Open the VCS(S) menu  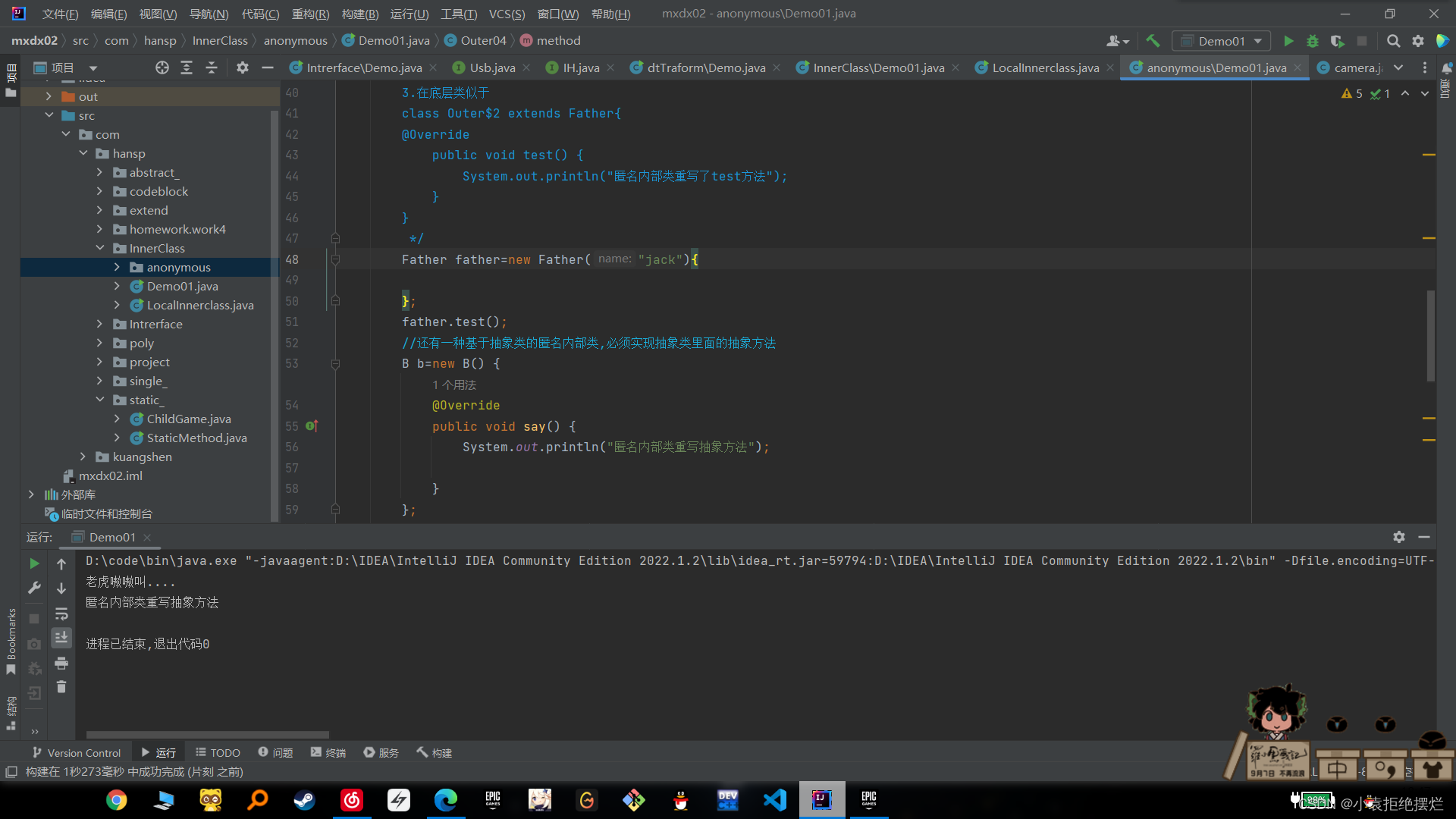pyautogui.click(x=507, y=14)
